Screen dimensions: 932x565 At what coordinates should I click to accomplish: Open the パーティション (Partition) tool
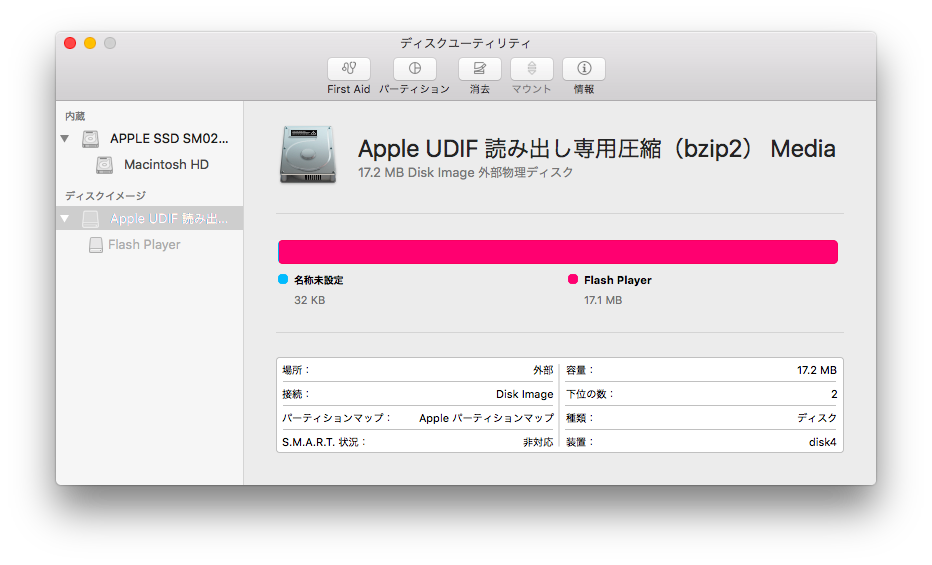click(414, 69)
